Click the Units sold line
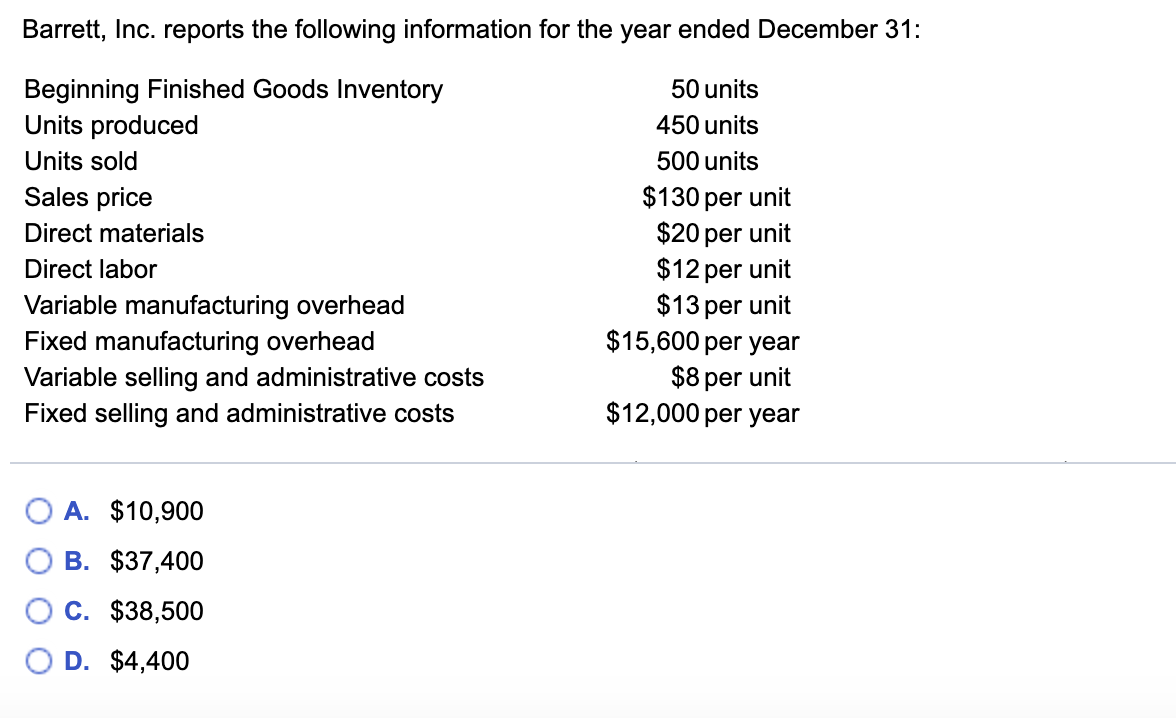The height and width of the screenshot is (718, 1176). coord(81,161)
